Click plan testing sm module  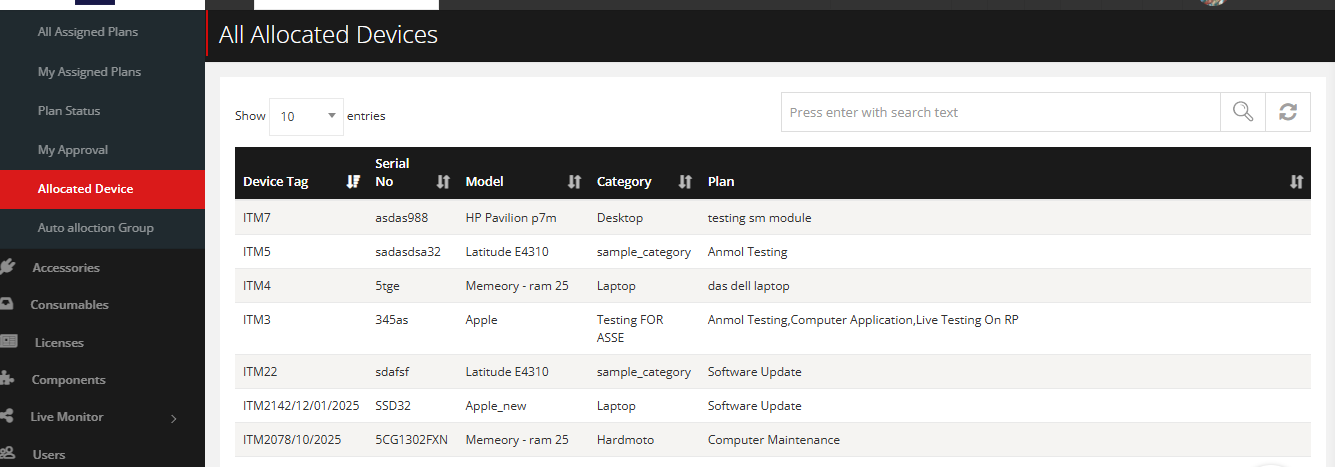click(760, 217)
